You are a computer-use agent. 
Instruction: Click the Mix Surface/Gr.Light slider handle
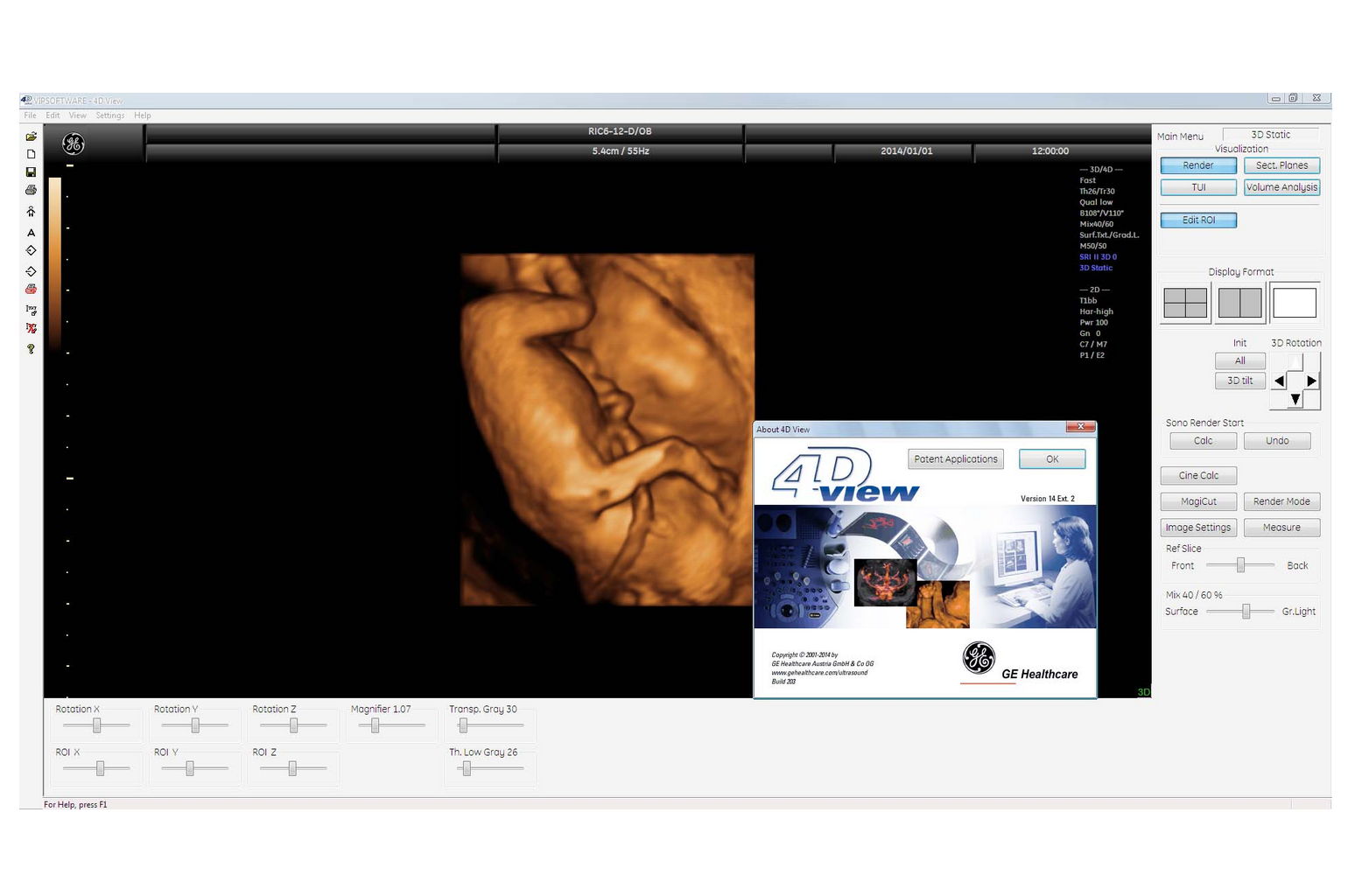[x=1246, y=612]
